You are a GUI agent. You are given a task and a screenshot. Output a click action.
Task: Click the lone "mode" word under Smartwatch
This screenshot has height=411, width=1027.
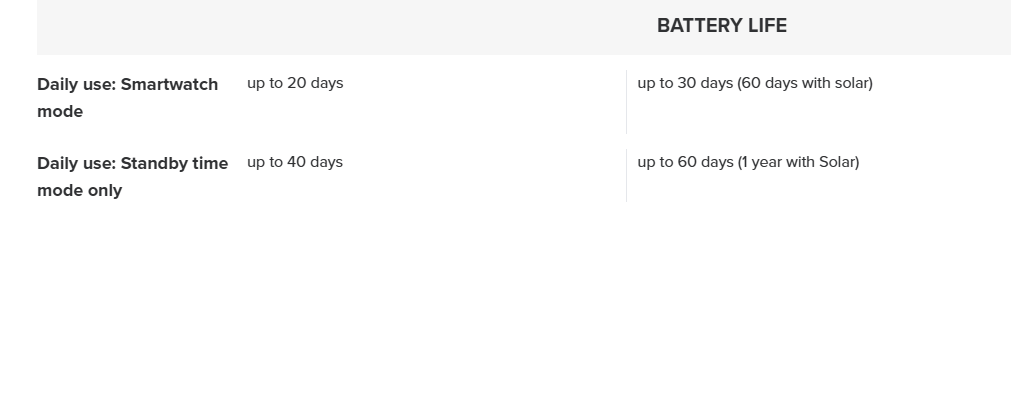pyautogui.click(x=60, y=111)
